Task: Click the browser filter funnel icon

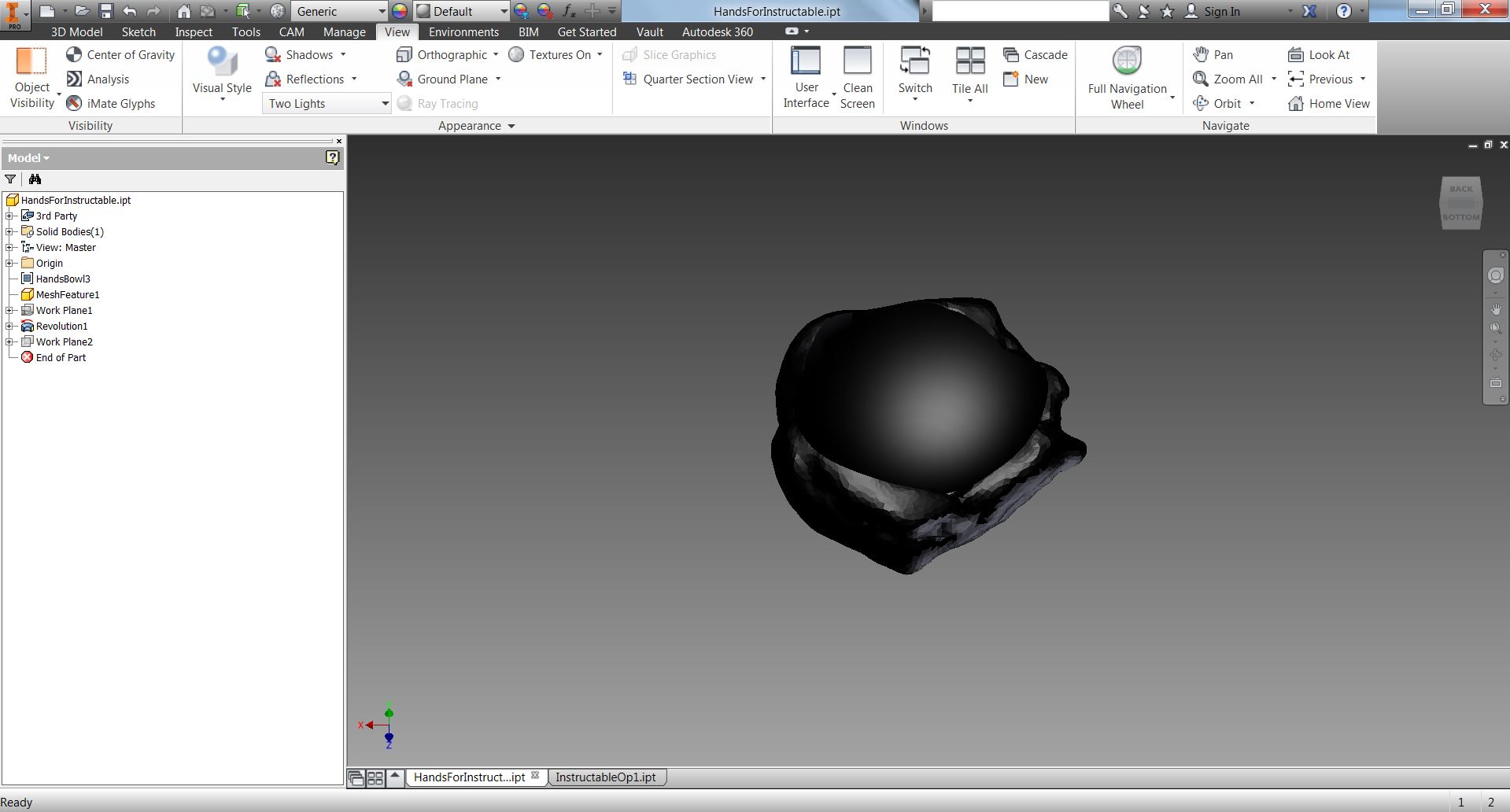Action: pyautogui.click(x=10, y=179)
